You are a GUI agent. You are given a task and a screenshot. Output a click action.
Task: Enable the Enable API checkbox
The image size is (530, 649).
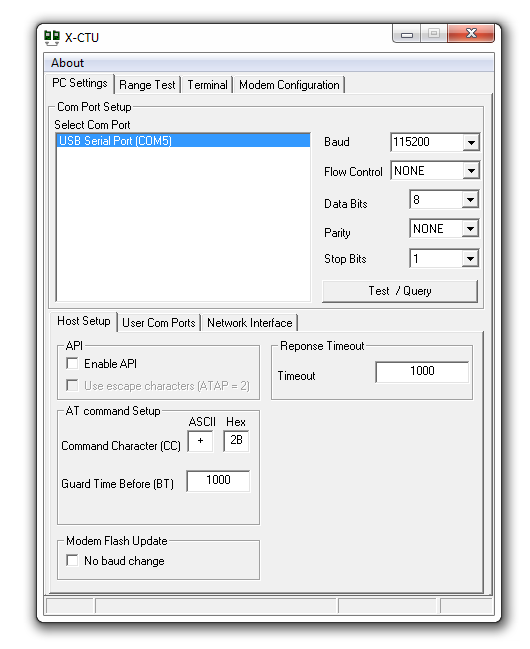click(72, 363)
